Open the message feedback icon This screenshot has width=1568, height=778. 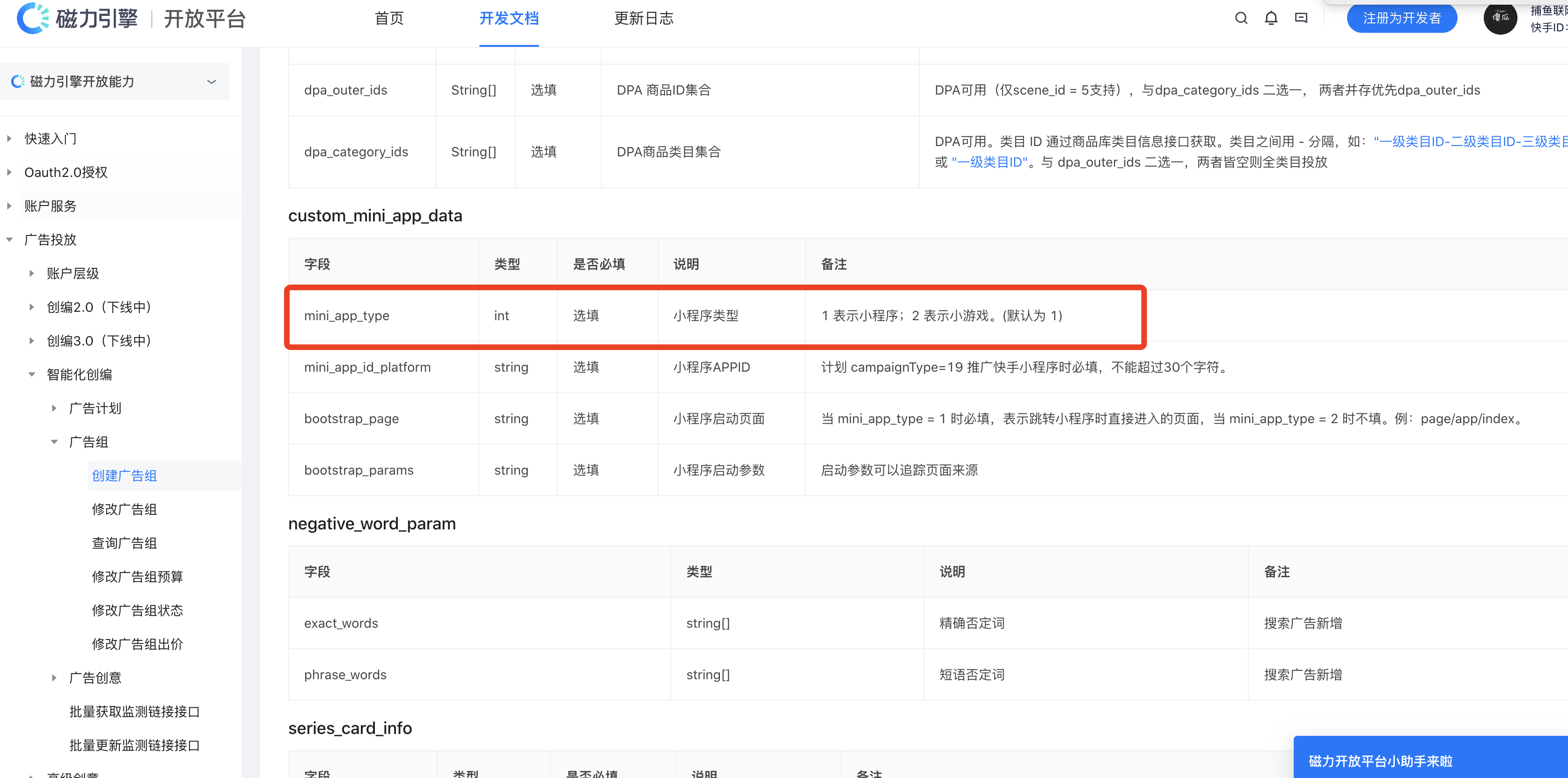[x=1301, y=18]
